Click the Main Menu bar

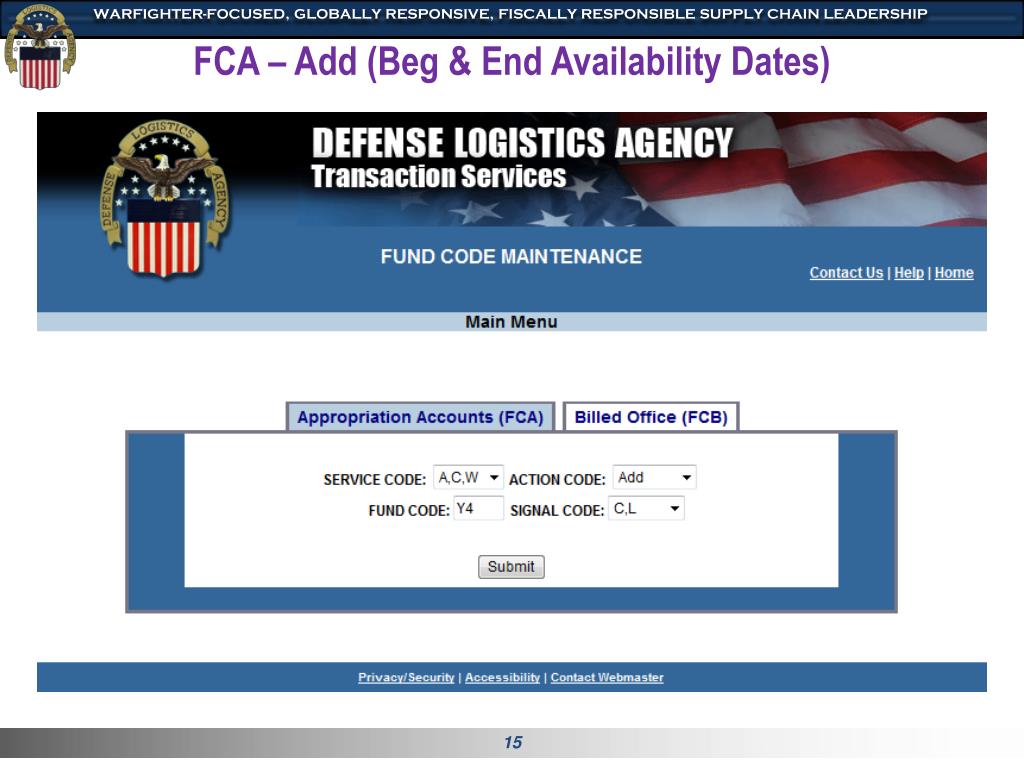click(x=511, y=321)
